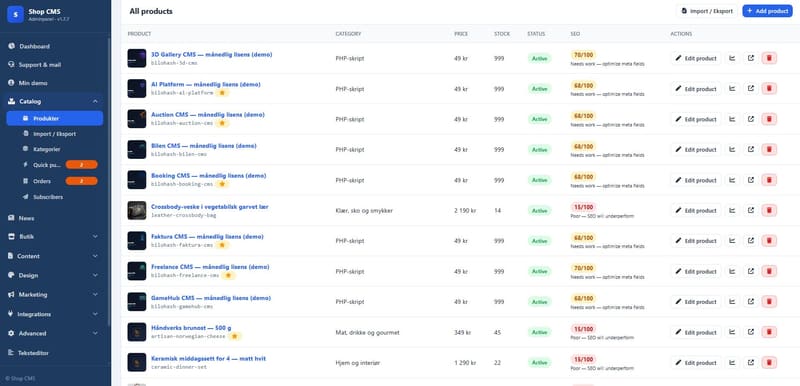This screenshot has height=386, width=800.
Task: View stats chart for Crossbody-veske product
Action: tap(732, 210)
